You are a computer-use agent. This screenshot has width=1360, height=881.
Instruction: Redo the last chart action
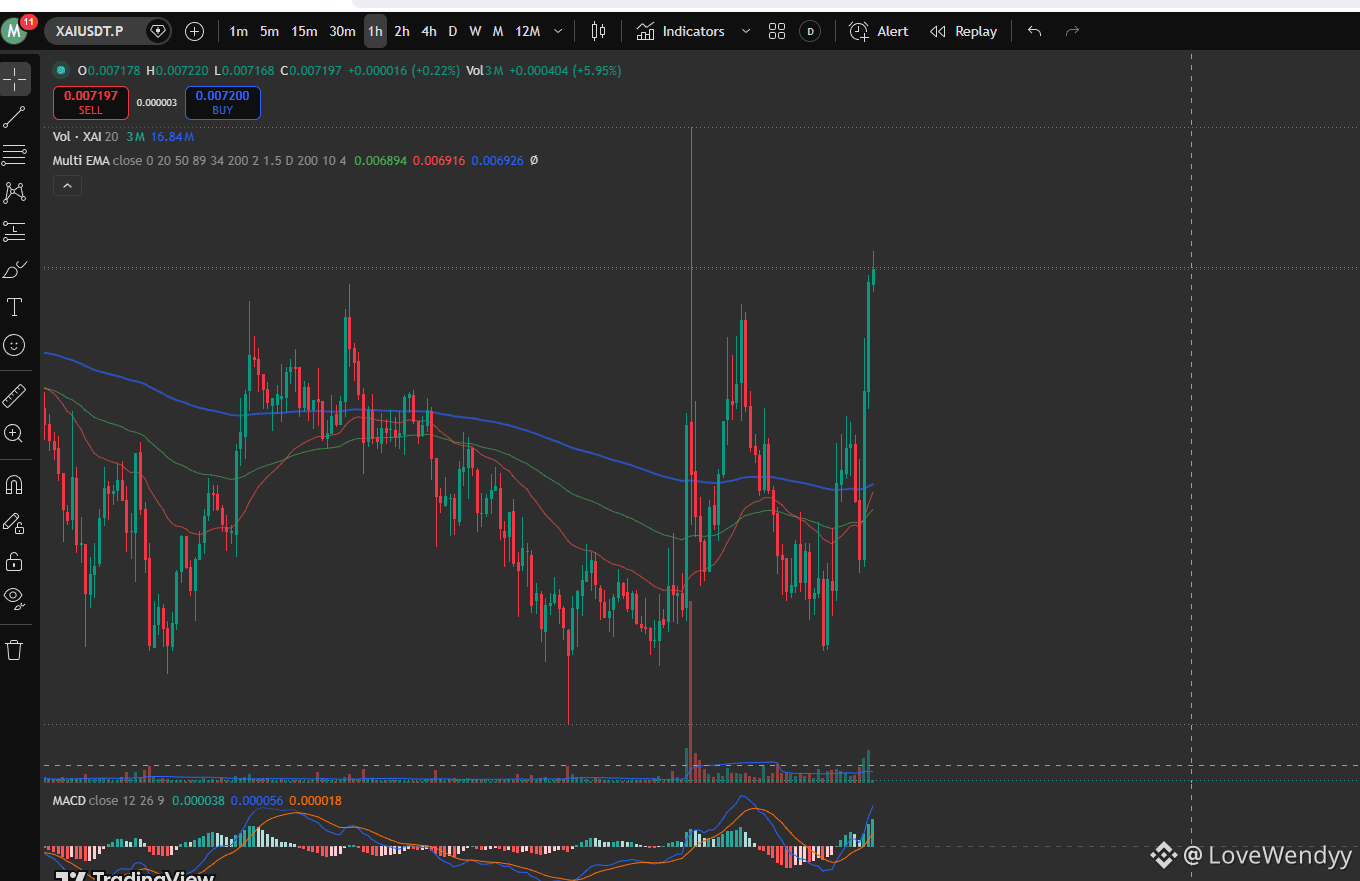point(1072,31)
